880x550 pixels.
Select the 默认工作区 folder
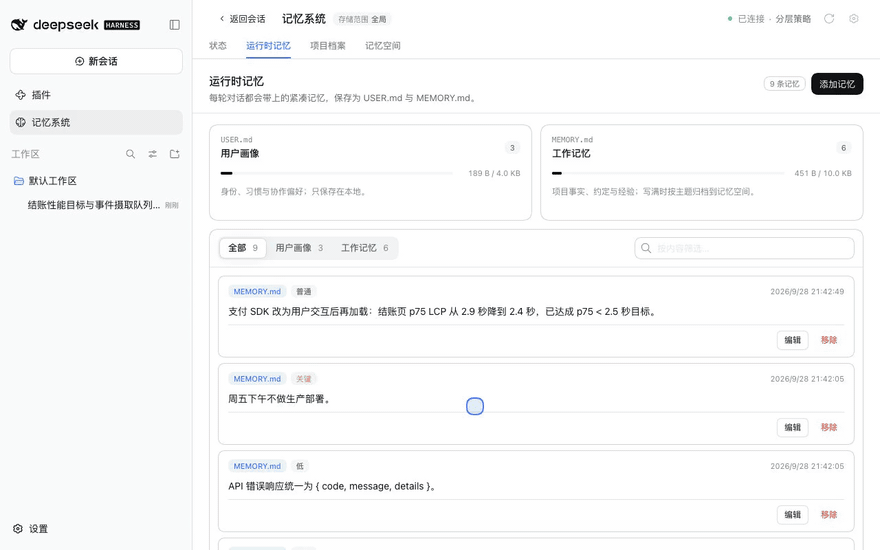pyautogui.click(x=96, y=181)
